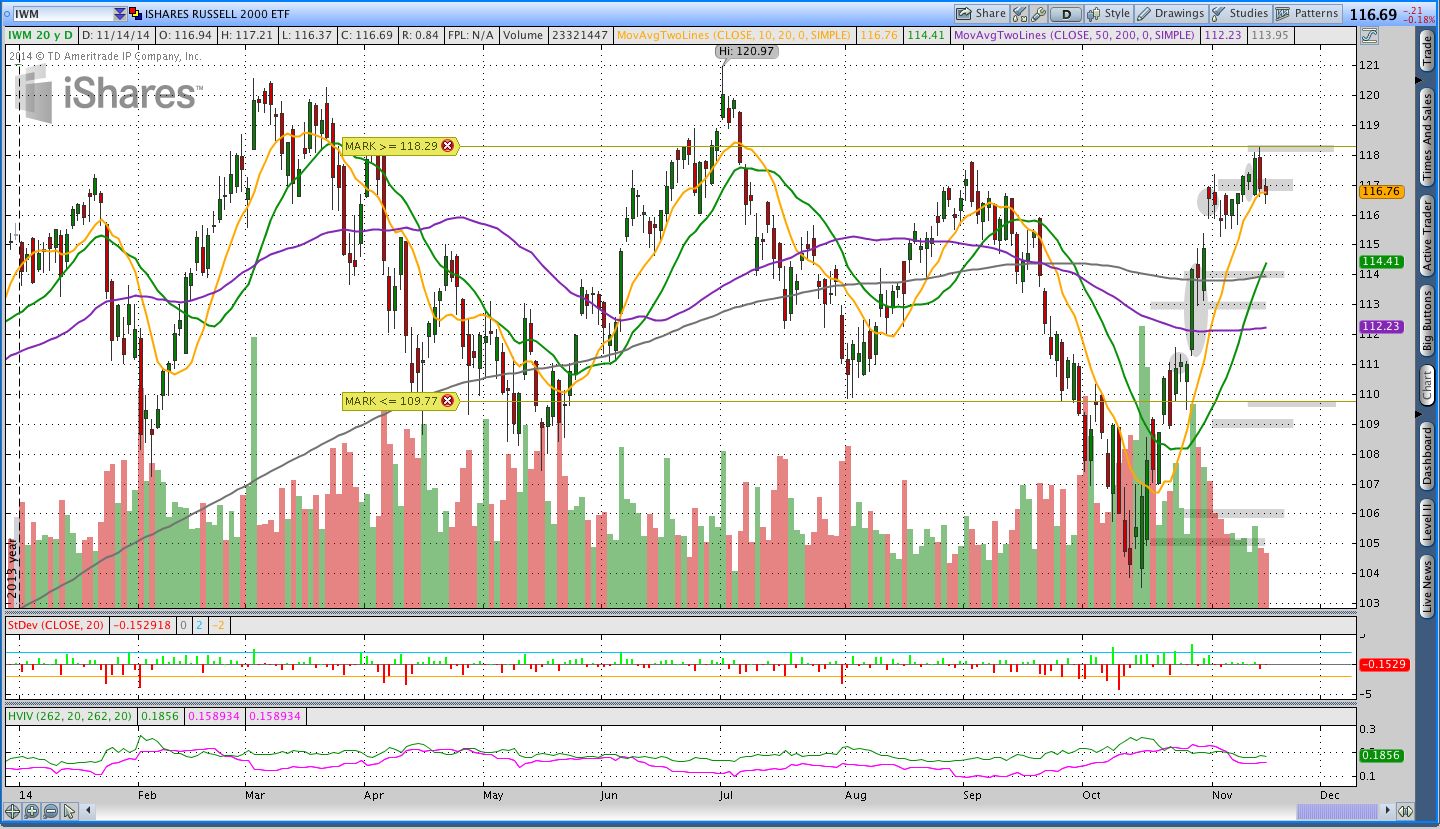Click the zoom out magnifier icon
The width and height of the screenshot is (1440, 829).
click(x=49, y=811)
